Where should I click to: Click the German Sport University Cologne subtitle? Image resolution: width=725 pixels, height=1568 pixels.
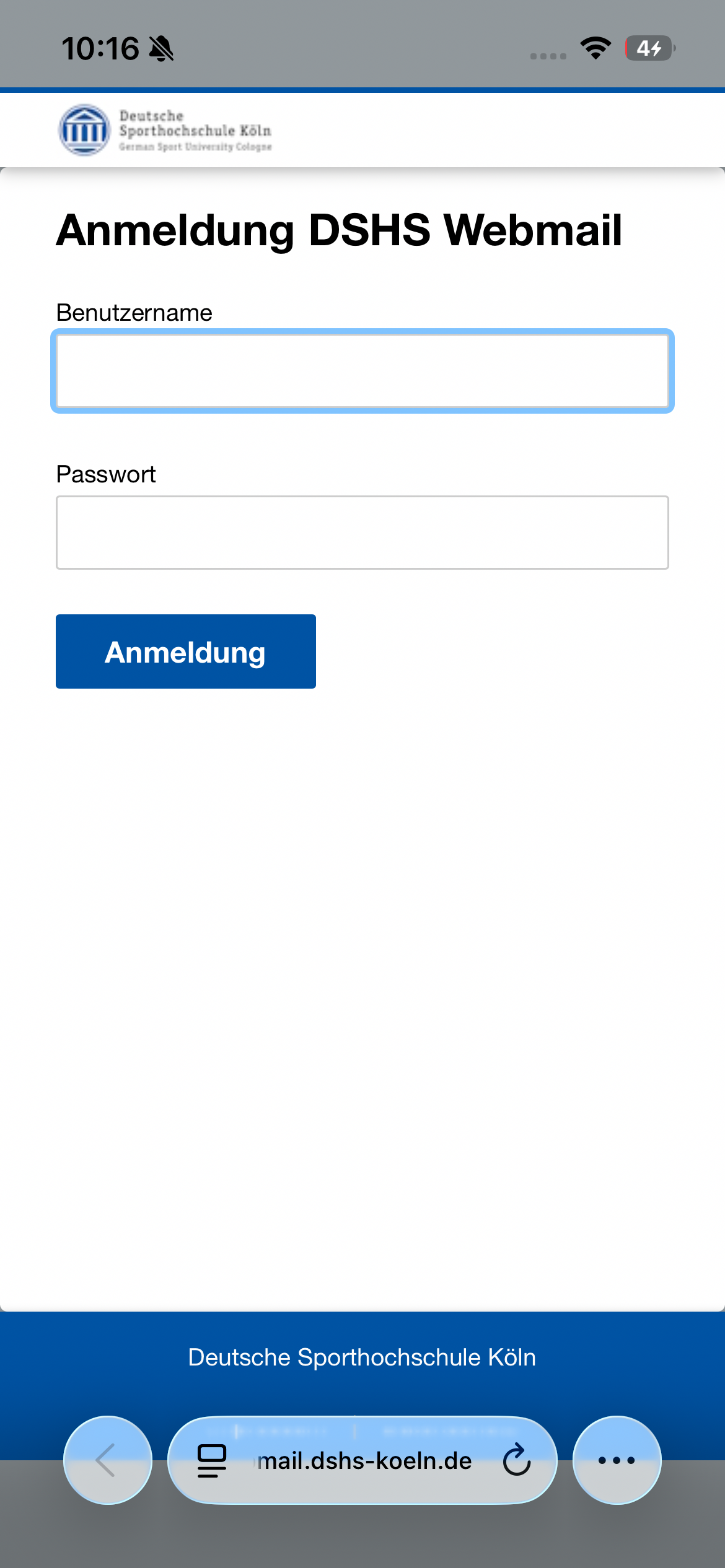pos(195,147)
